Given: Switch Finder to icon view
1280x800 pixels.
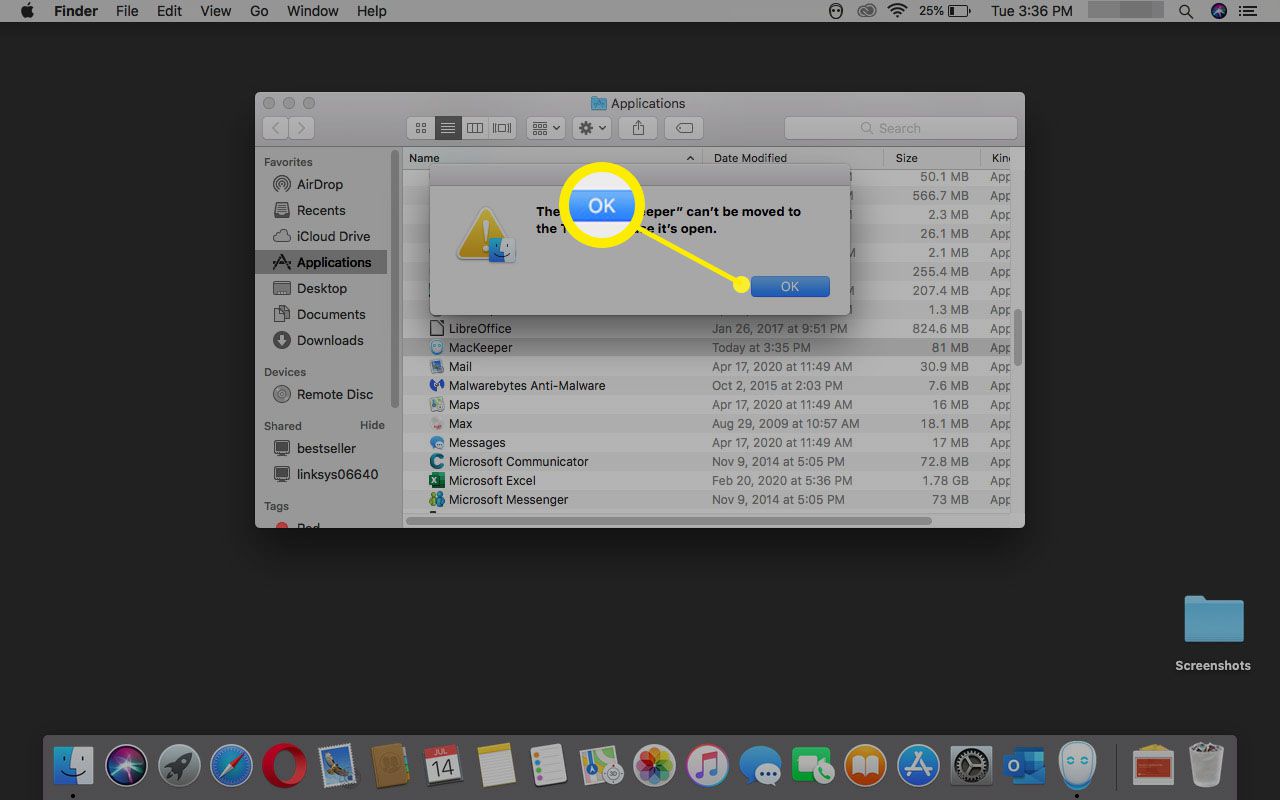Looking at the screenshot, I should pos(421,128).
